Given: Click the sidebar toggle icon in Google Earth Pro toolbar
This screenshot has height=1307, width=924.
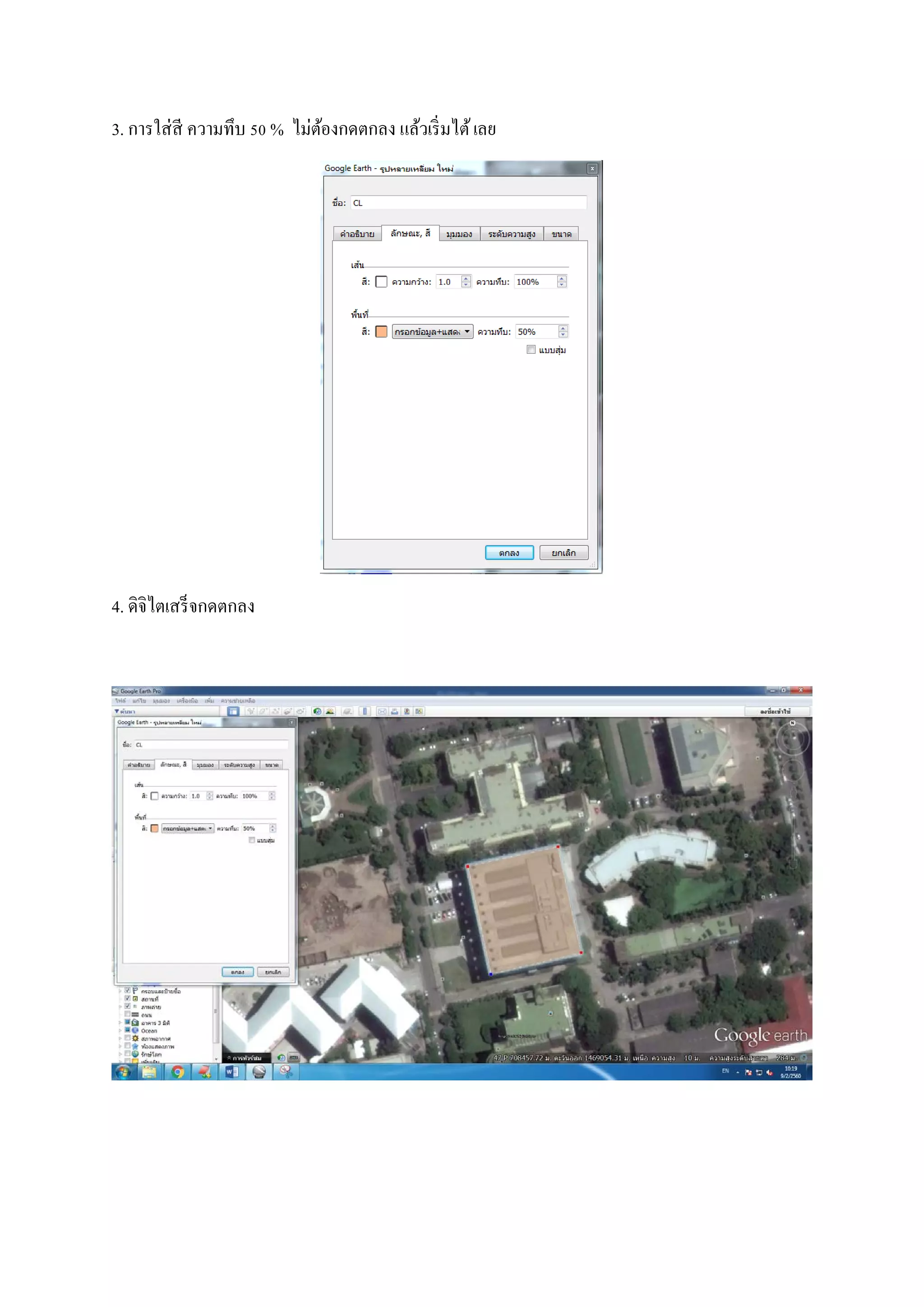Looking at the screenshot, I should [x=233, y=712].
